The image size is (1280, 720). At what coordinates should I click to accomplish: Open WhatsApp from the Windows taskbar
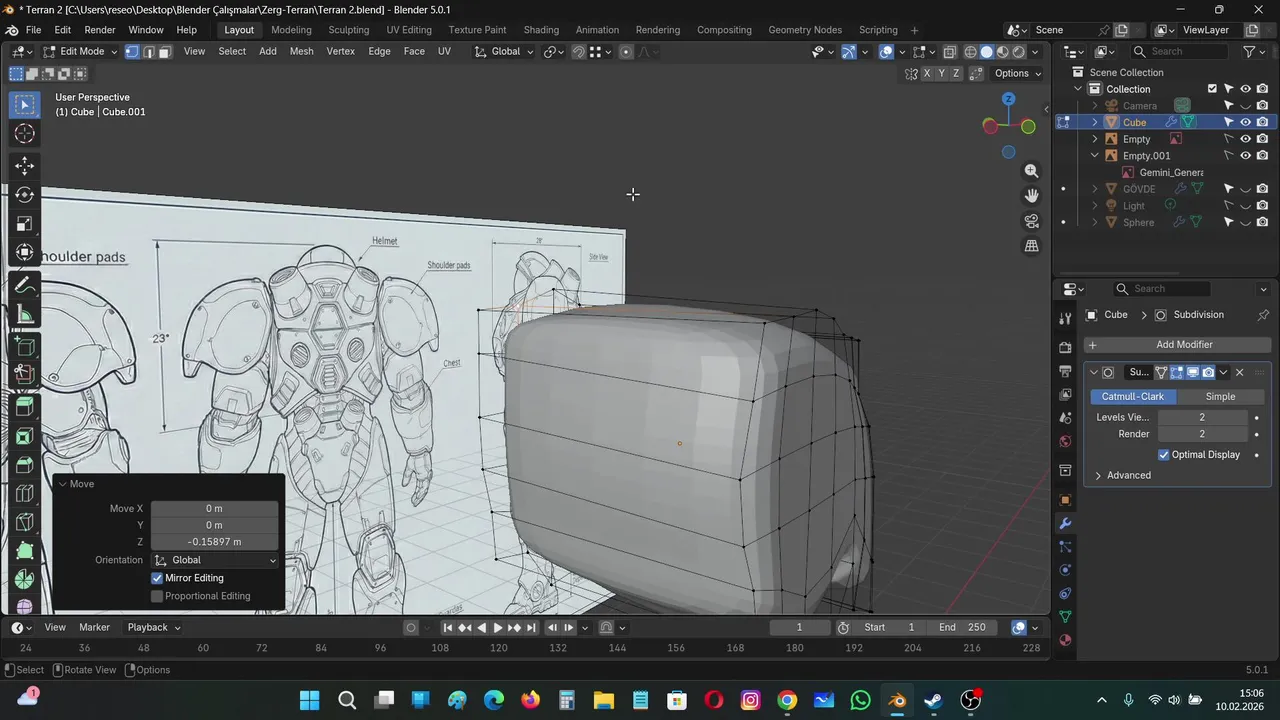[x=860, y=700]
